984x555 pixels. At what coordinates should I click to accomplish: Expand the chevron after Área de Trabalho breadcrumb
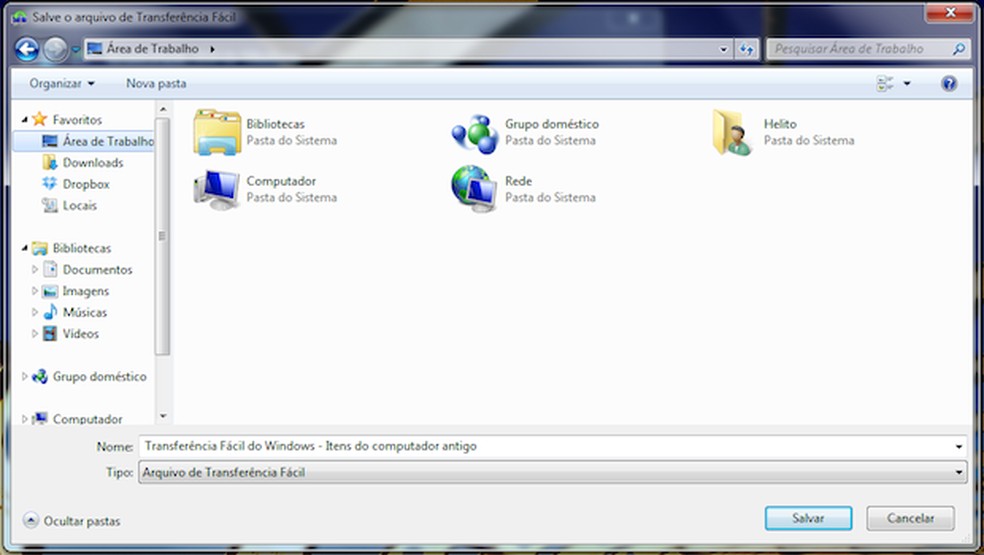[x=212, y=49]
